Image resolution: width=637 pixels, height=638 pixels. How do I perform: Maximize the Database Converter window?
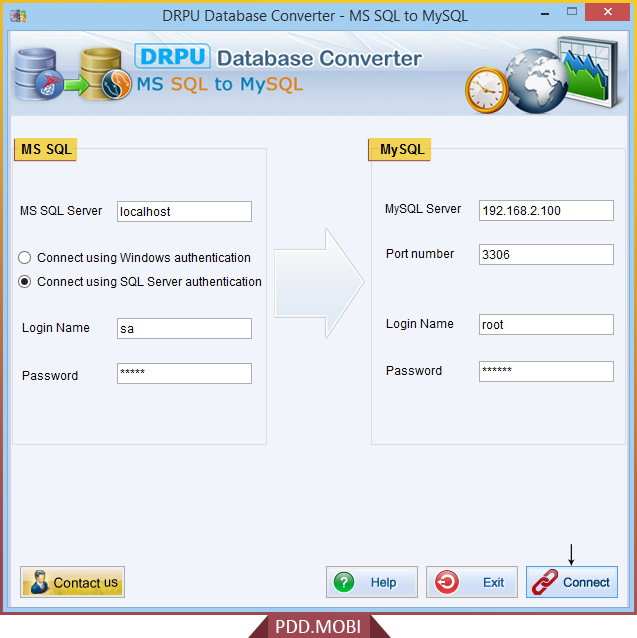point(572,12)
